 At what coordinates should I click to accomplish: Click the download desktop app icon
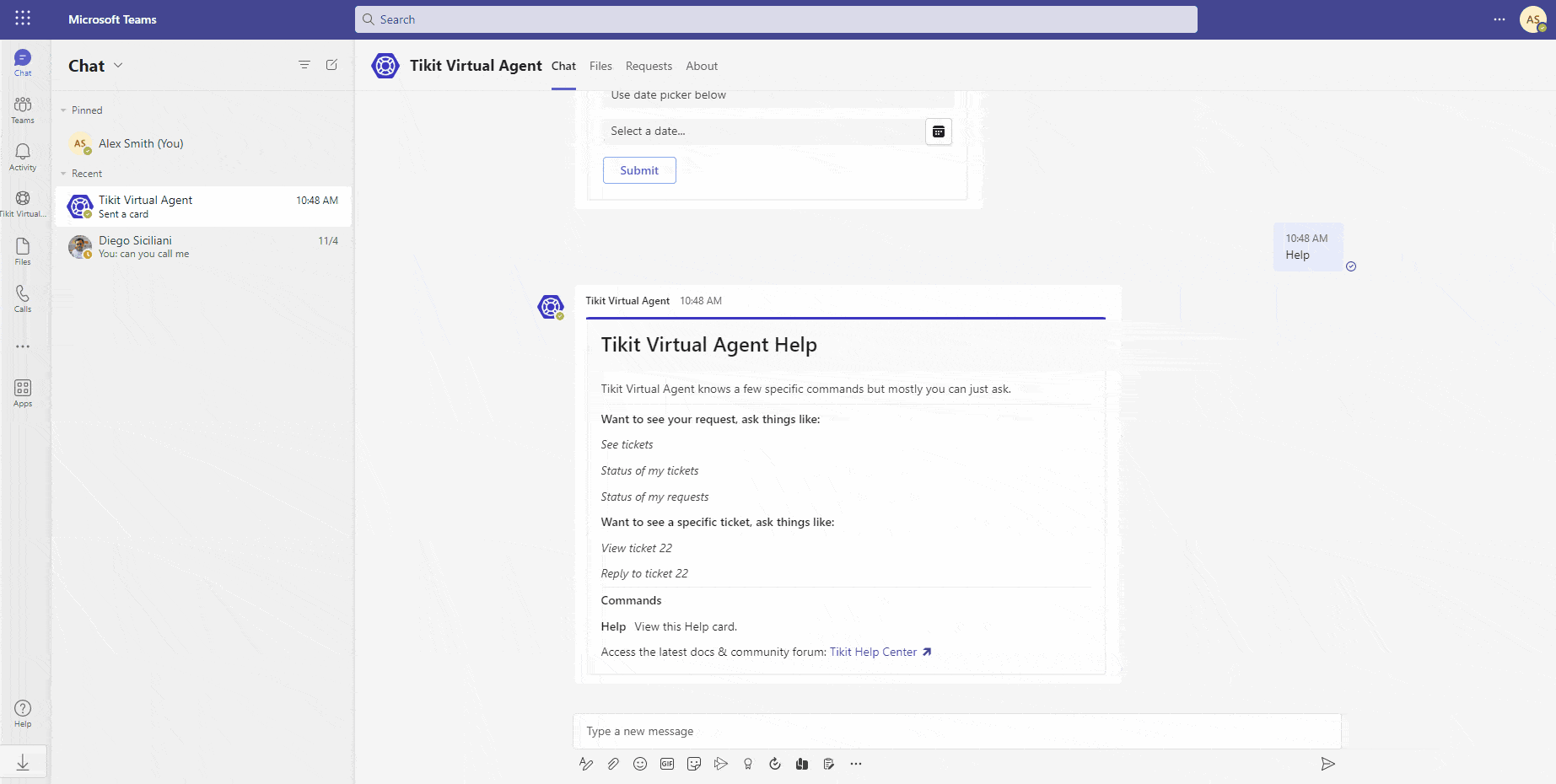23,763
